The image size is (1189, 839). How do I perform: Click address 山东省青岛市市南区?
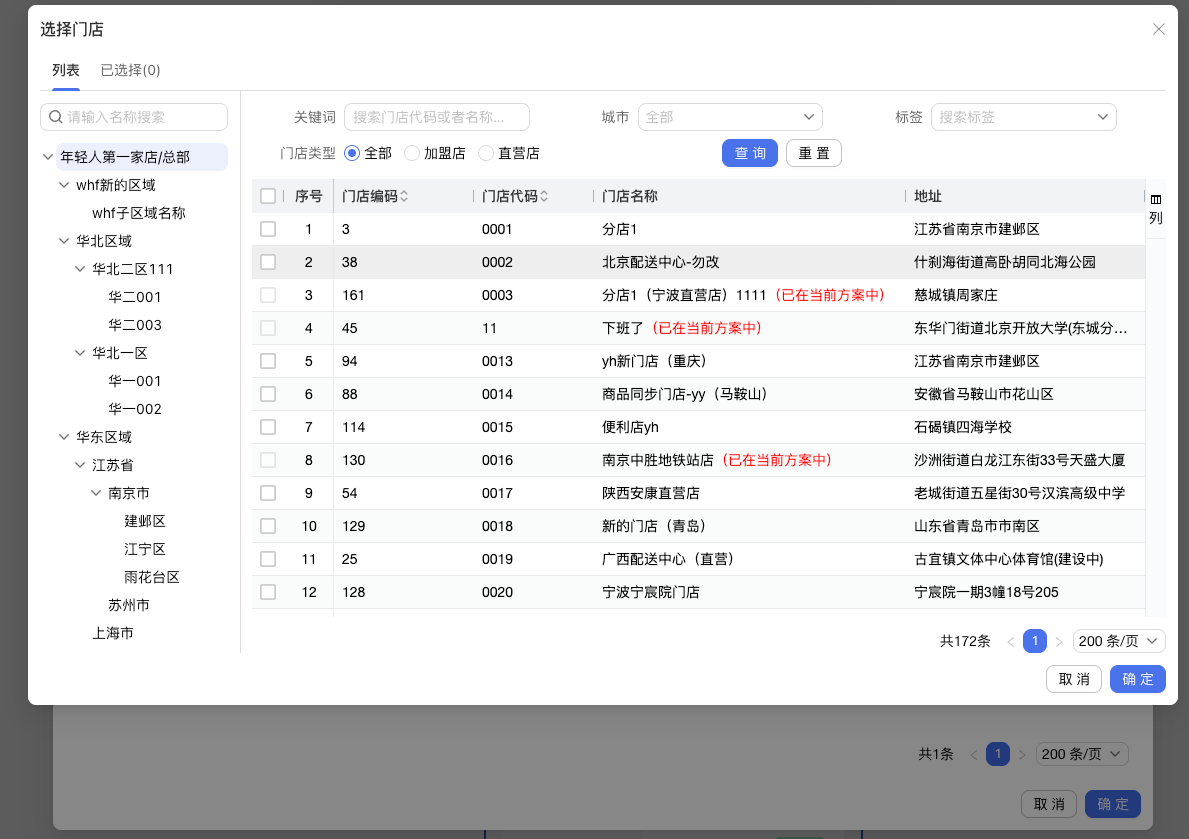977,526
